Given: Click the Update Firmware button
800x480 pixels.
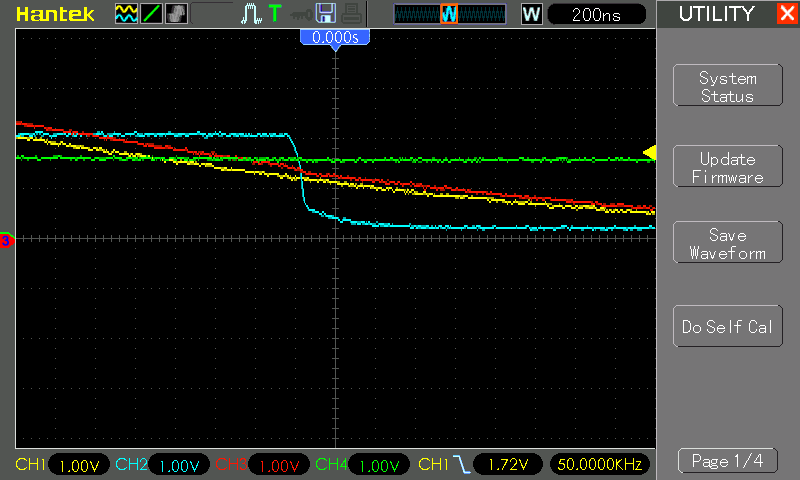Looking at the screenshot, I should pyautogui.click(x=728, y=166).
